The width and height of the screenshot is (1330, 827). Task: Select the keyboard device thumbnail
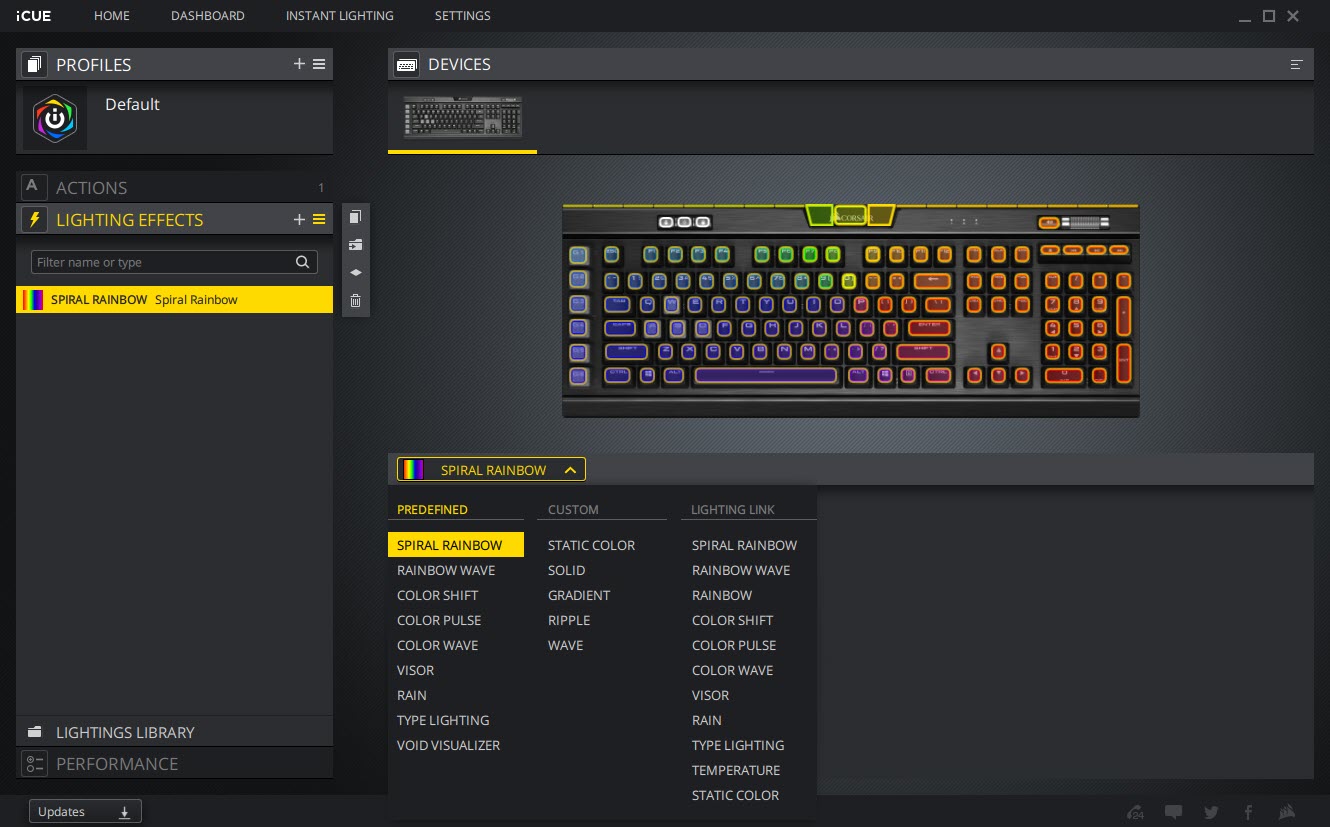pos(462,117)
